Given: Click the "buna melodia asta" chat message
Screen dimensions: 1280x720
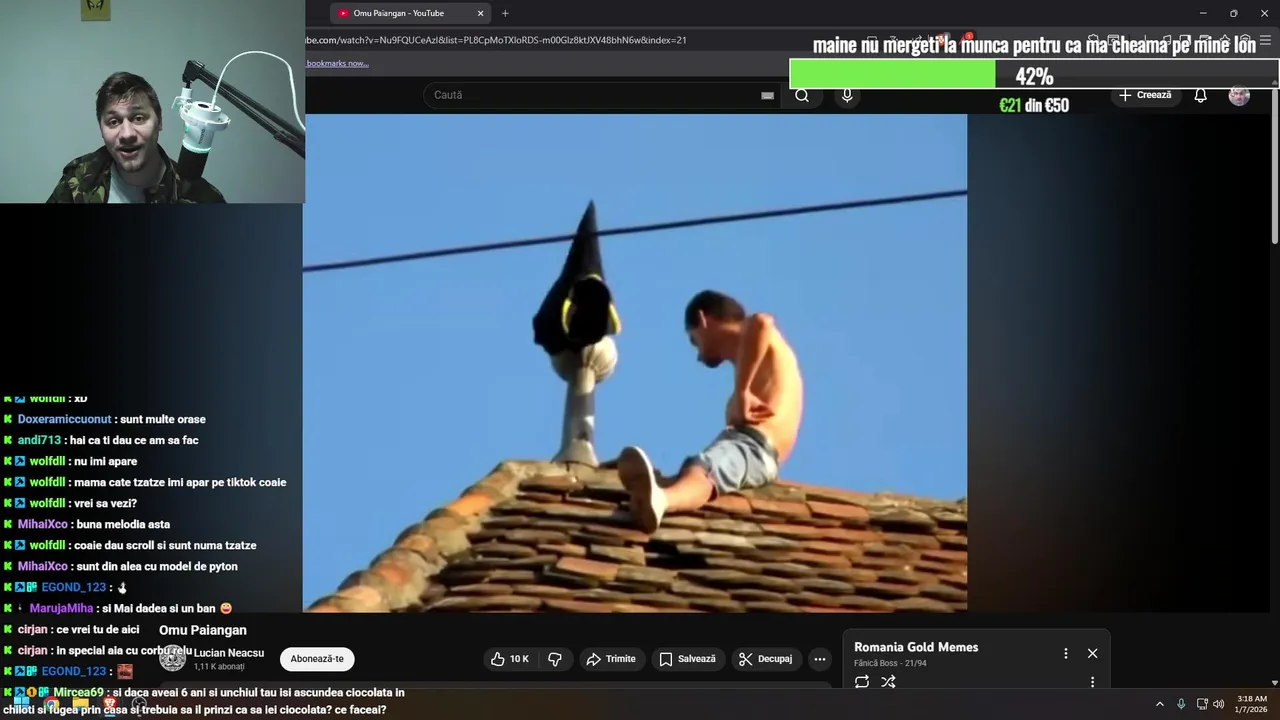Looking at the screenshot, I should click(x=122, y=524).
